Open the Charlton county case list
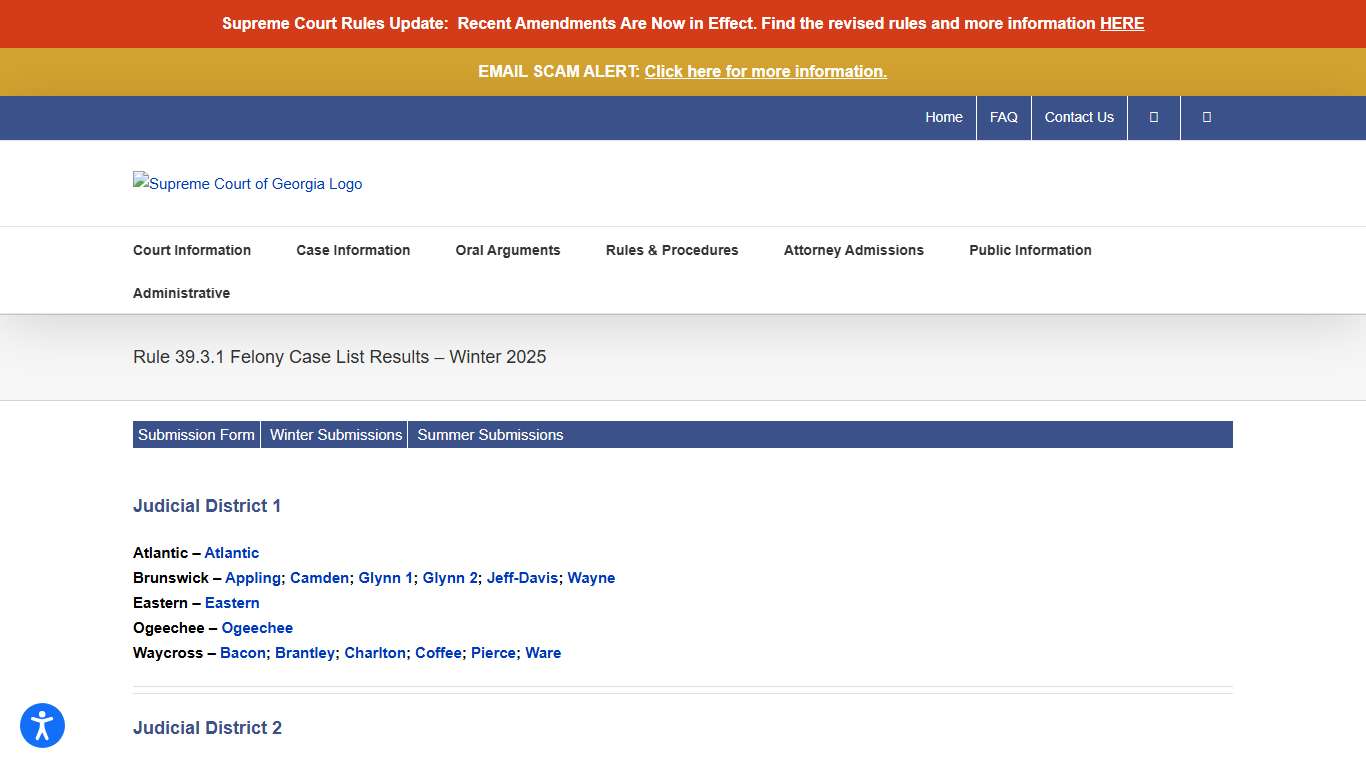 tap(375, 653)
